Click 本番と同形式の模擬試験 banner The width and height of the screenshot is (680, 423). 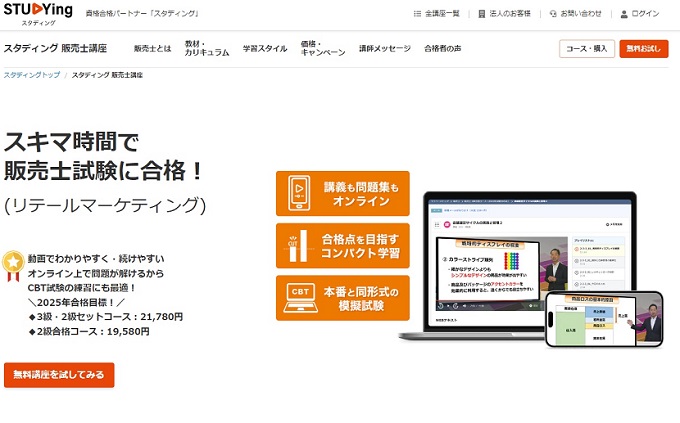[x=343, y=298]
